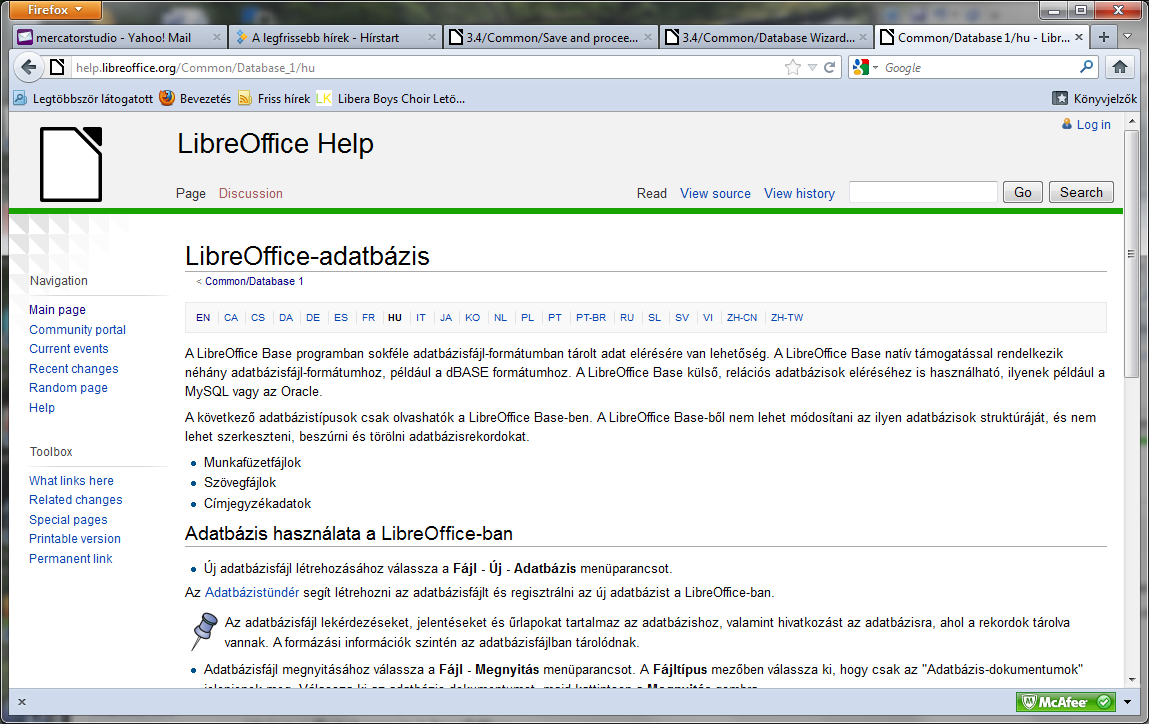The height and width of the screenshot is (724, 1149).
Task: Select the Page tab
Action: [191, 193]
